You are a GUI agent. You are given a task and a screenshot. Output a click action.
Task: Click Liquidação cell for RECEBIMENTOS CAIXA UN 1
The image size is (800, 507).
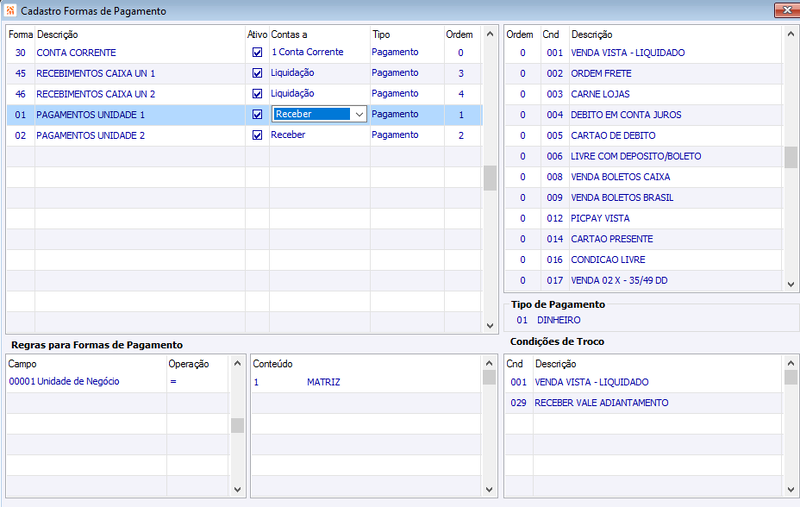pyautogui.click(x=292, y=73)
